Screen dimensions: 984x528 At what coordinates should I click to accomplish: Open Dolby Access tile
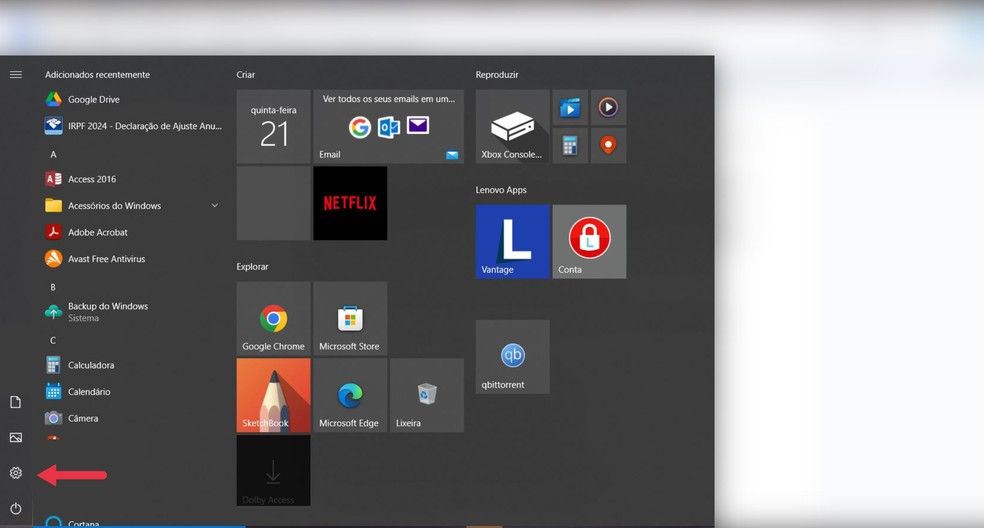(274, 470)
